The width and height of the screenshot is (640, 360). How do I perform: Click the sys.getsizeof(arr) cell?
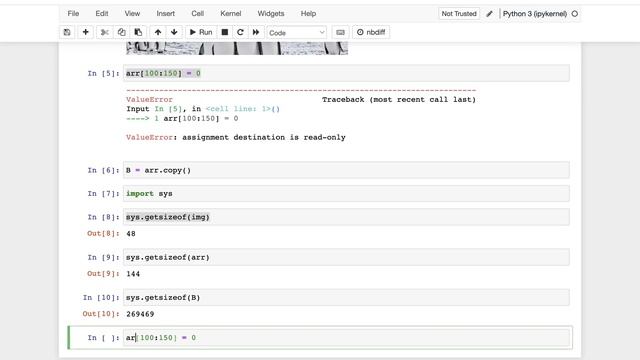346,257
